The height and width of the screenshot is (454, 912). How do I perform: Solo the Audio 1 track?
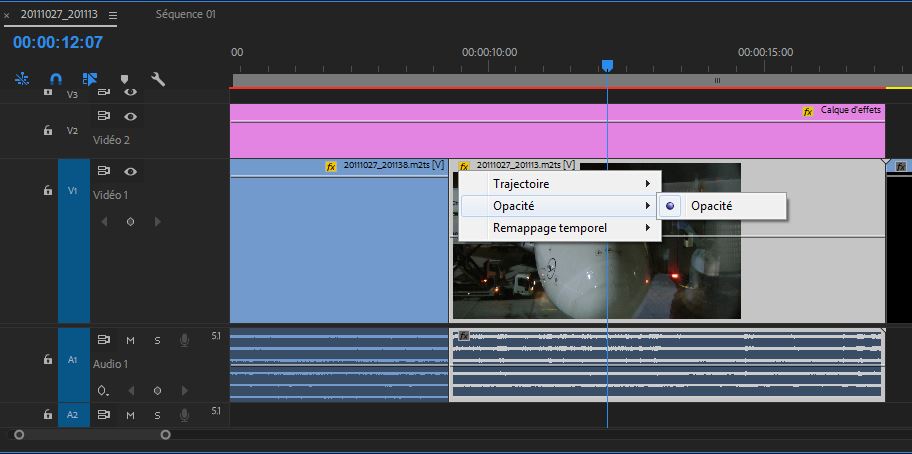pos(157,341)
